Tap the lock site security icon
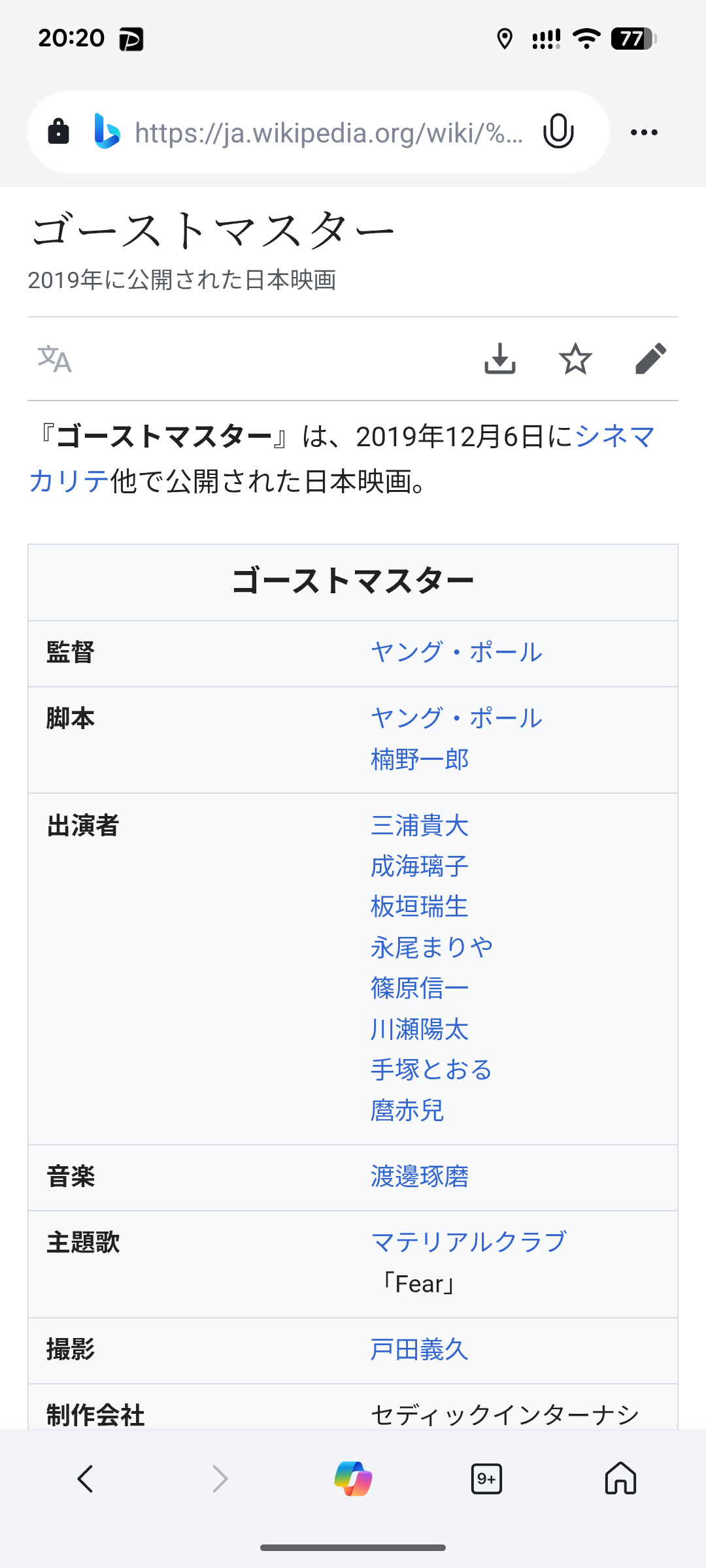Viewport: 706px width, 1568px height. [x=59, y=131]
